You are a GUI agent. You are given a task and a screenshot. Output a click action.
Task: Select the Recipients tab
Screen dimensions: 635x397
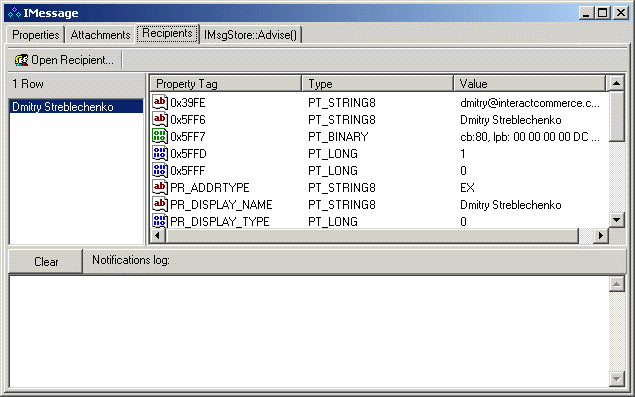pyautogui.click(x=167, y=33)
